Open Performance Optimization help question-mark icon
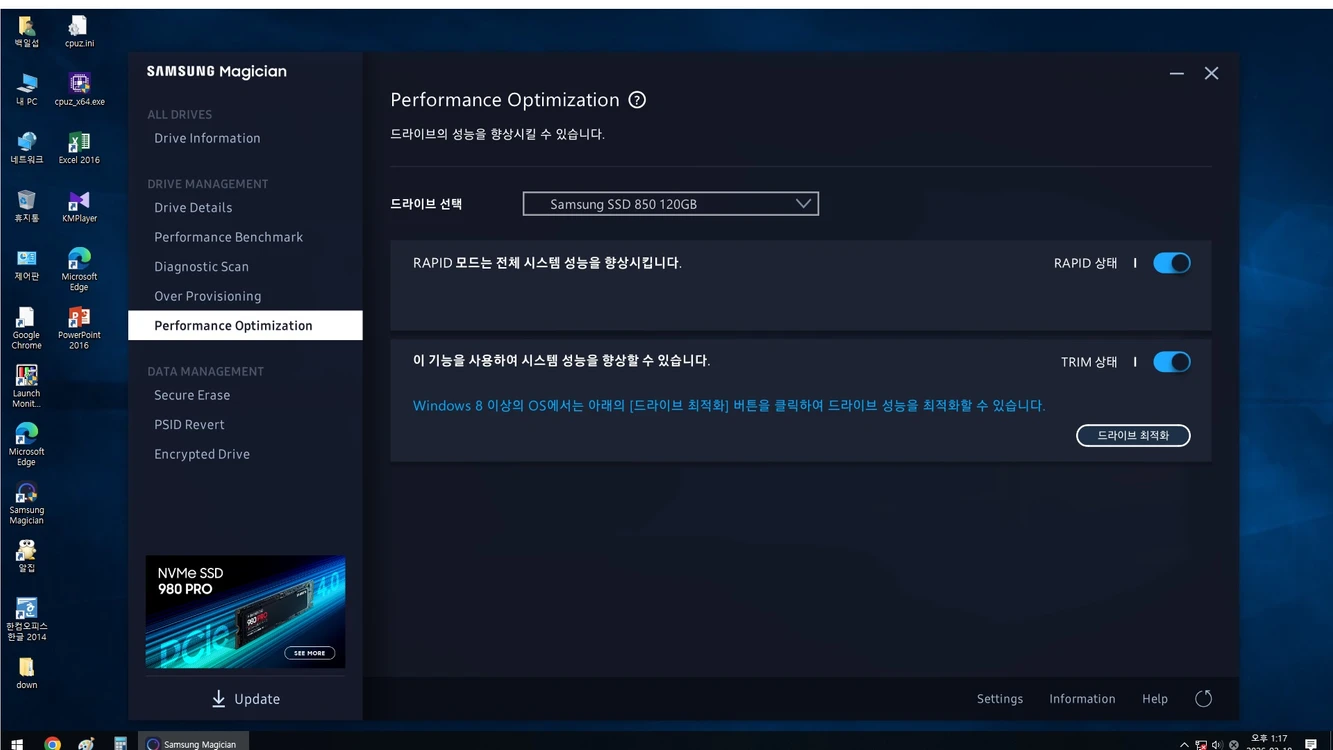The width and height of the screenshot is (1333, 750). [x=637, y=100]
